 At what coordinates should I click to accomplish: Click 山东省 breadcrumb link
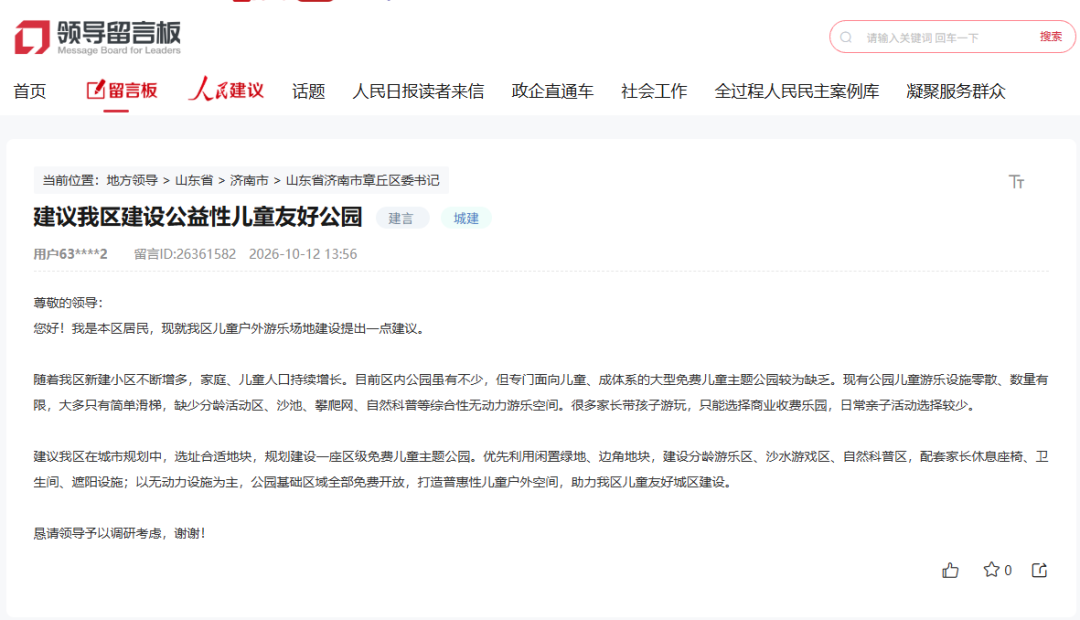click(x=194, y=180)
